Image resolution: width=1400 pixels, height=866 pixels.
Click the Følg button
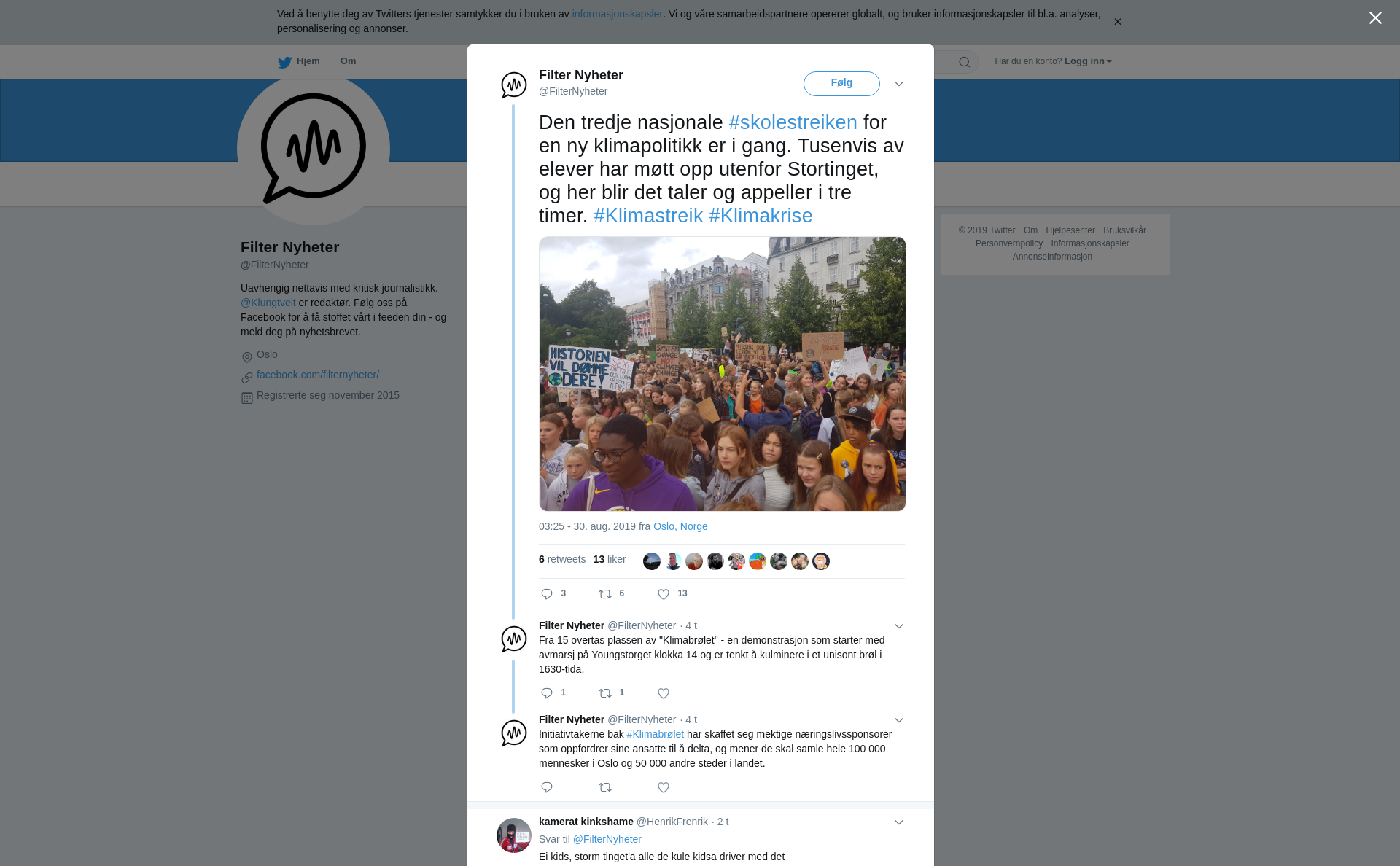841,83
